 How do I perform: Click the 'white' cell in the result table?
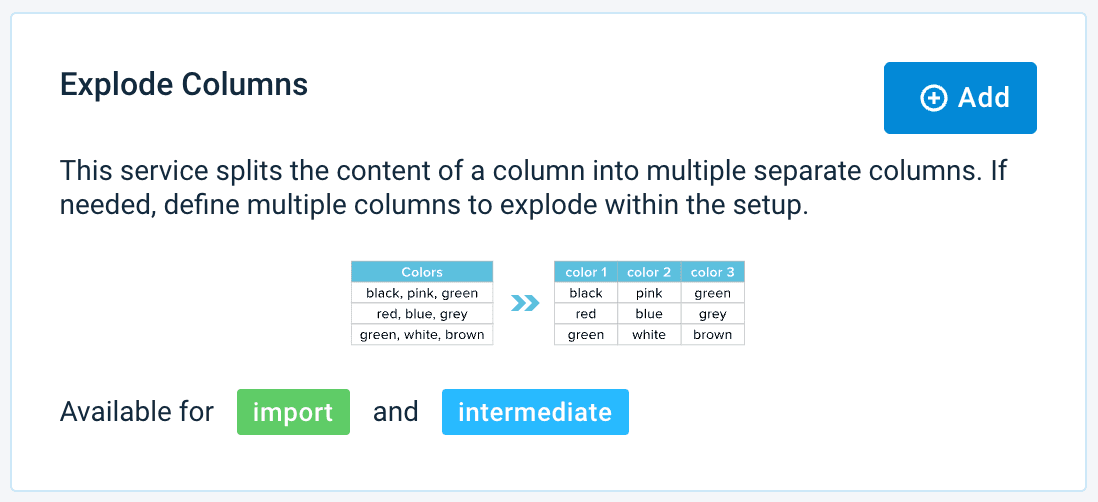649,335
